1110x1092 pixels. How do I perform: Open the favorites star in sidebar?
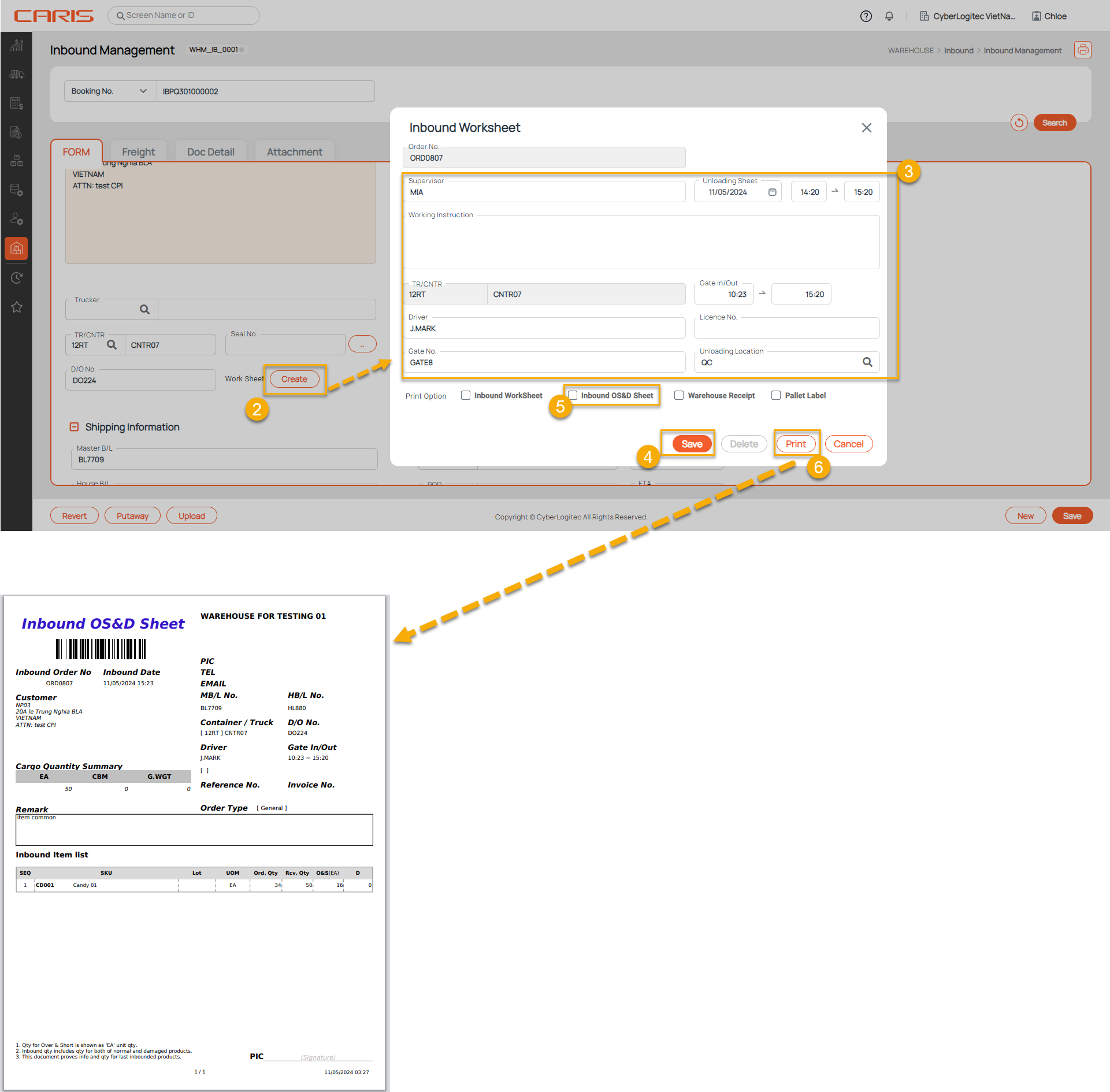[17, 307]
